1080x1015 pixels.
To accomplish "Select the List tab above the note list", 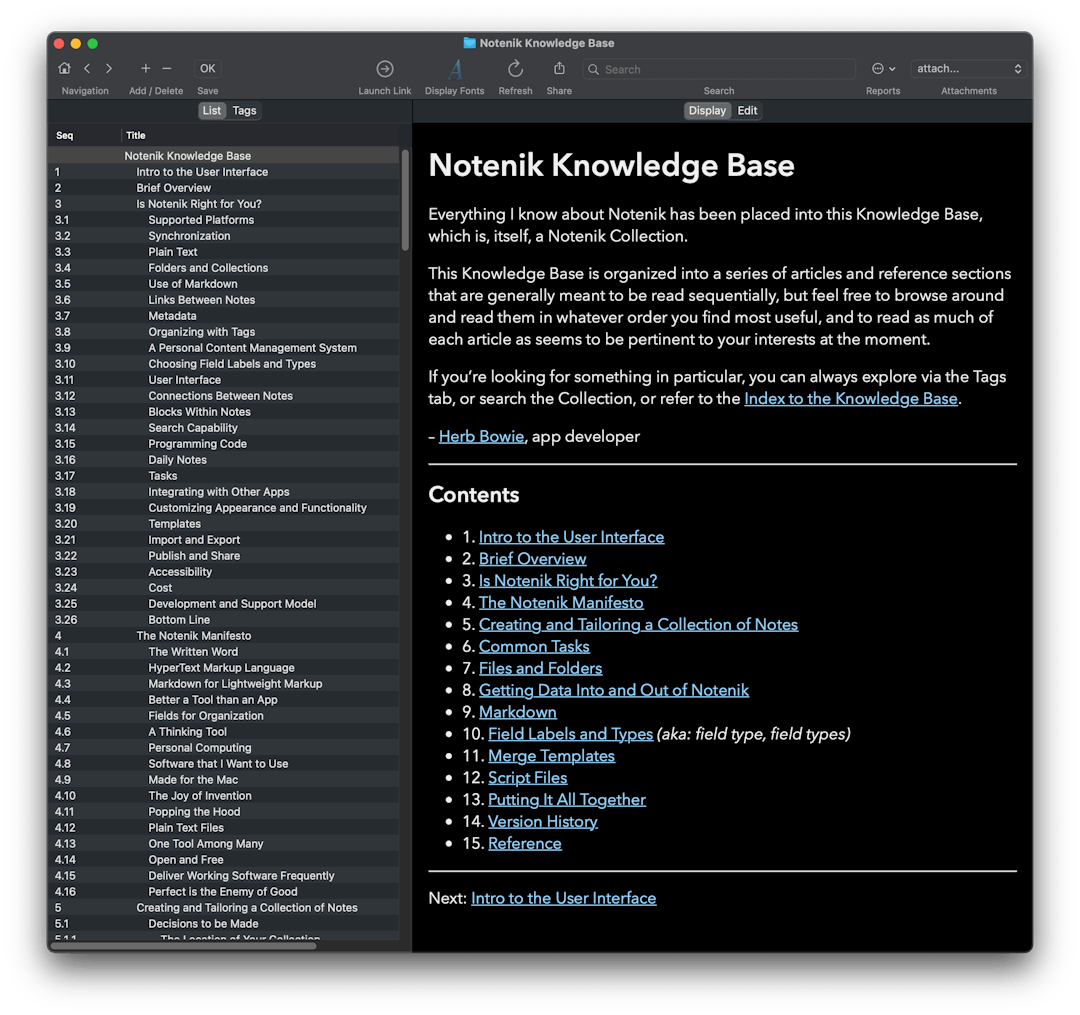I will (211, 110).
